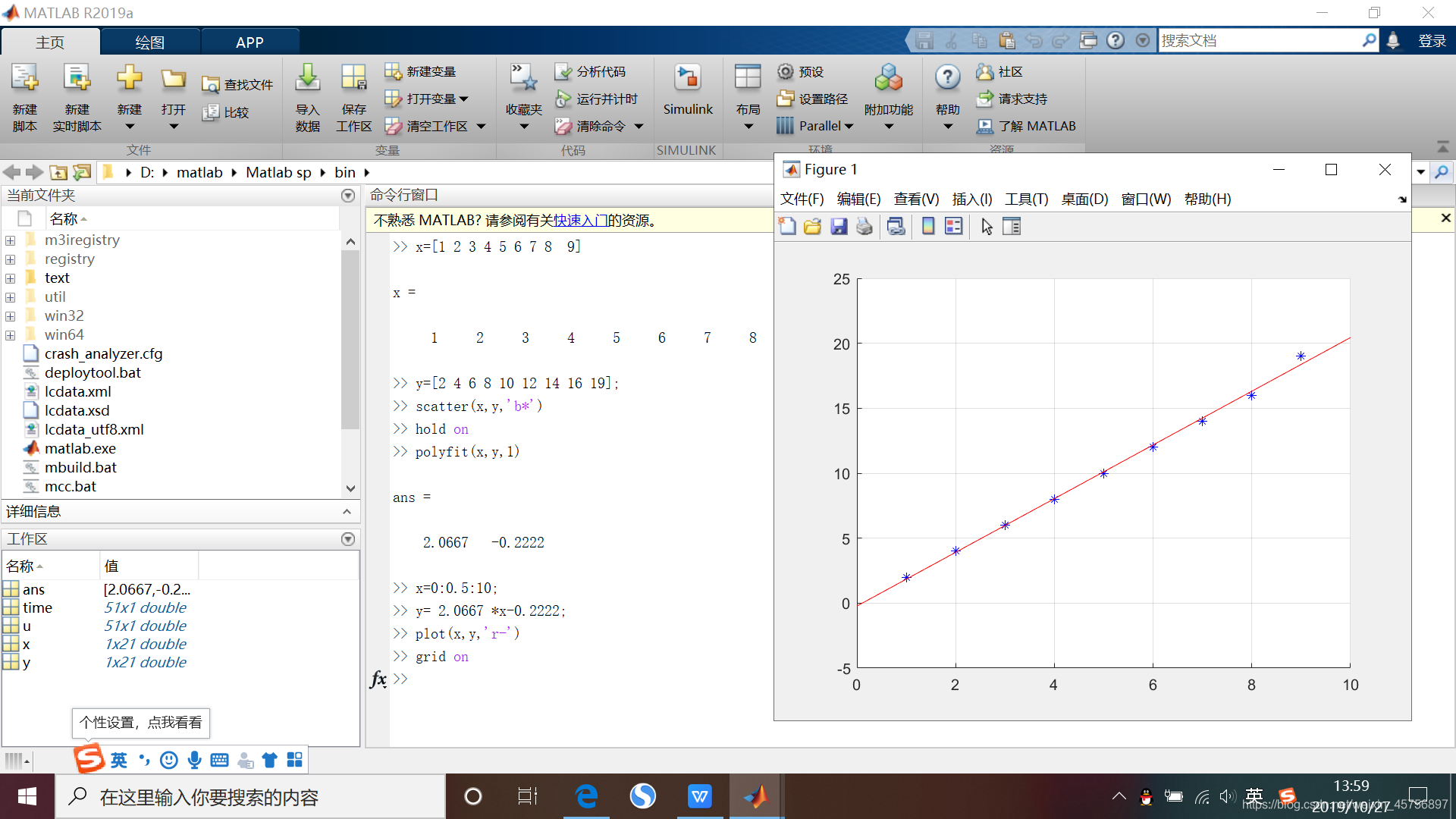Click the Windows taskbar search box
The width and height of the screenshot is (1456, 819).
250,796
